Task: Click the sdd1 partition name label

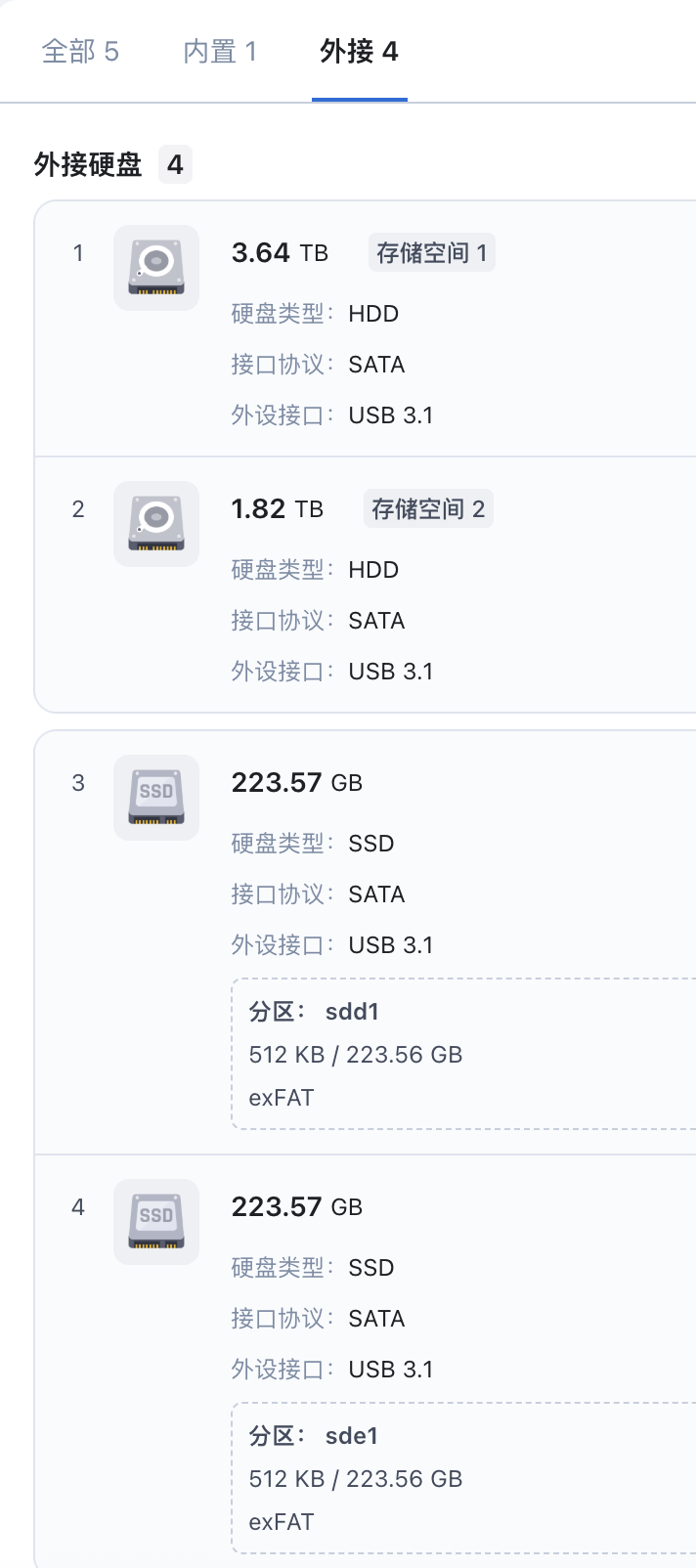Action: pyautogui.click(x=352, y=1012)
